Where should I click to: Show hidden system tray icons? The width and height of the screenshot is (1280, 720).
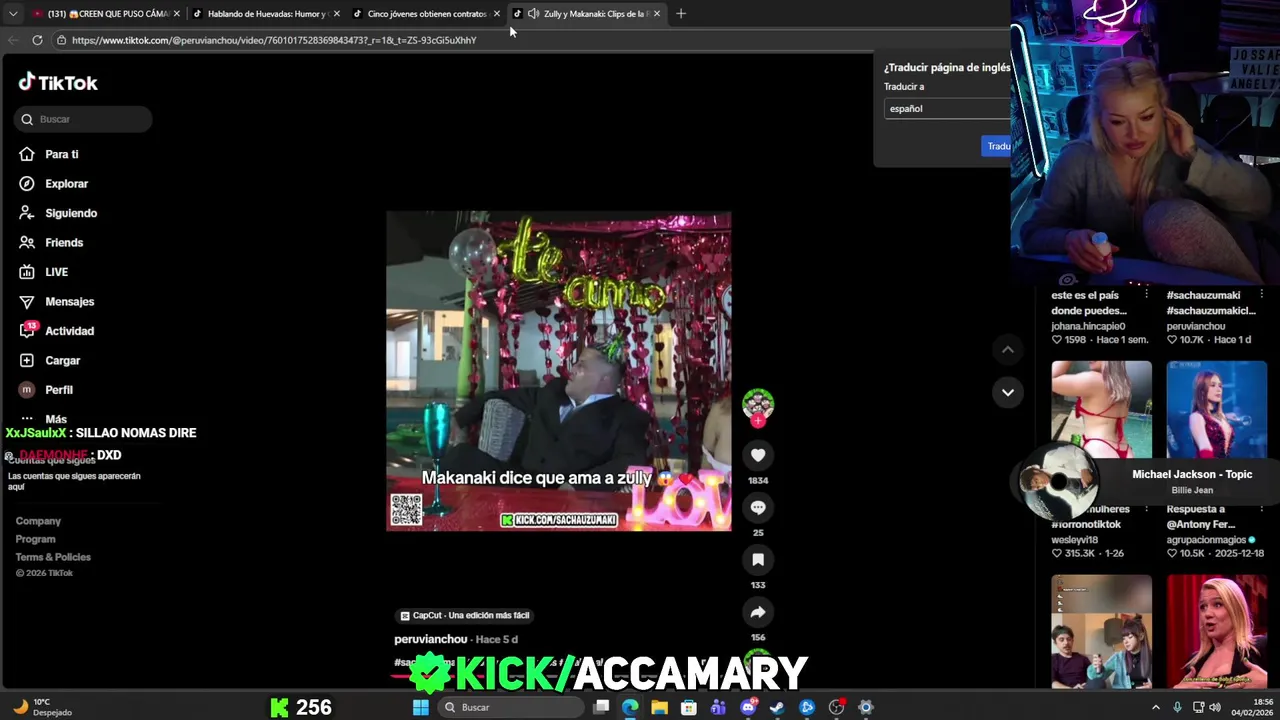1156,707
